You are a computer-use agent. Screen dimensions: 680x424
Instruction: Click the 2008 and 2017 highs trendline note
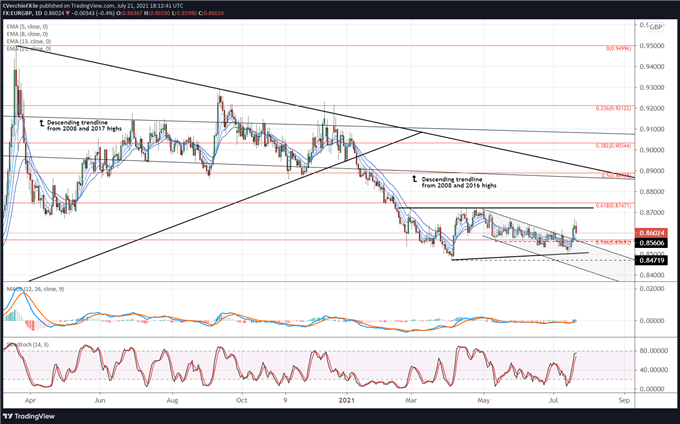(84, 126)
